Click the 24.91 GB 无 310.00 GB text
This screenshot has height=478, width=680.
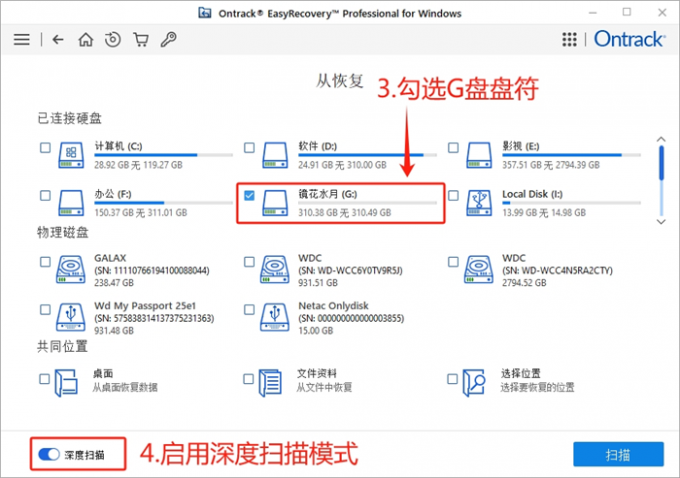(x=342, y=165)
